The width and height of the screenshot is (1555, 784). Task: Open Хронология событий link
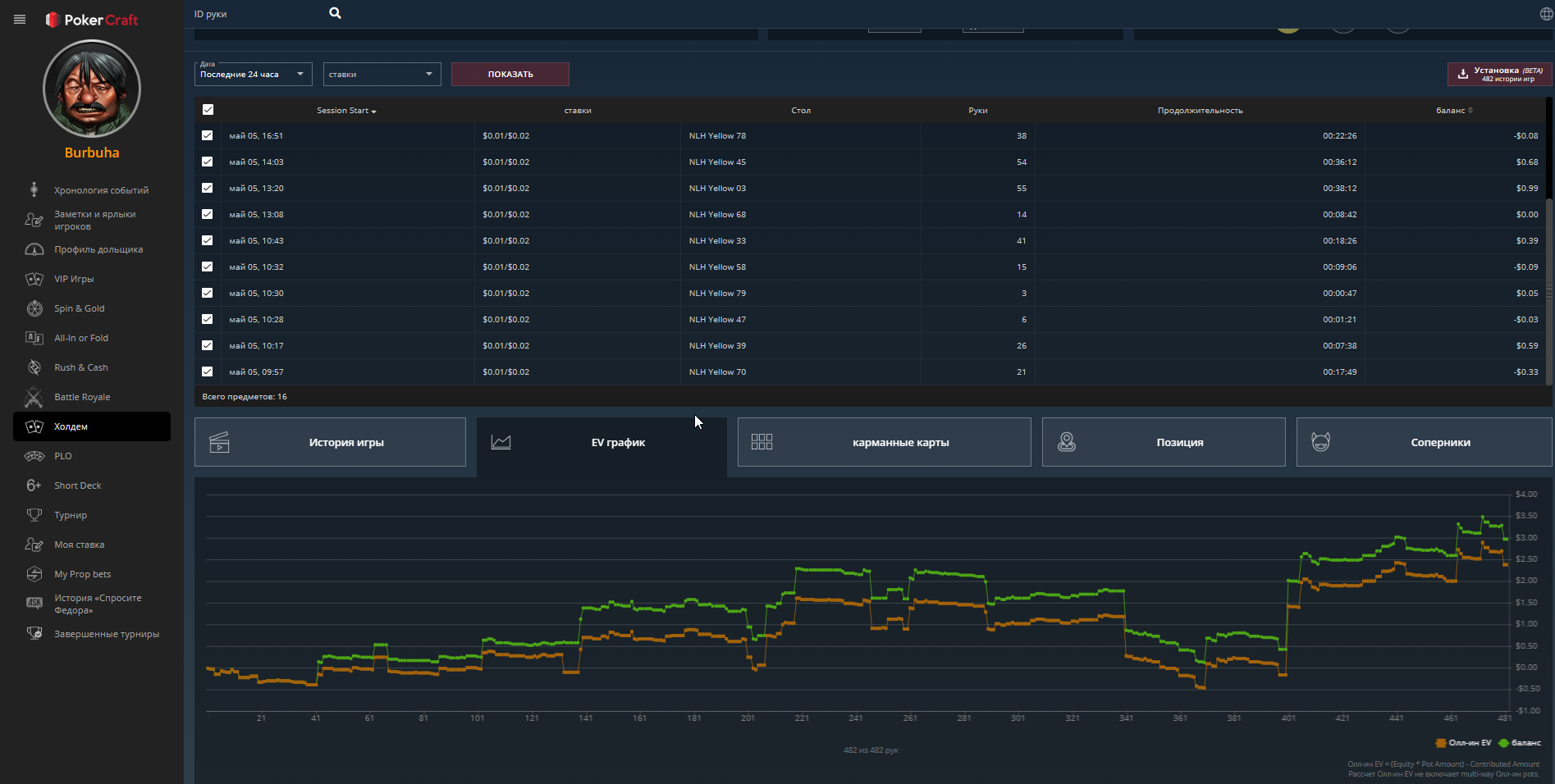(x=102, y=190)
